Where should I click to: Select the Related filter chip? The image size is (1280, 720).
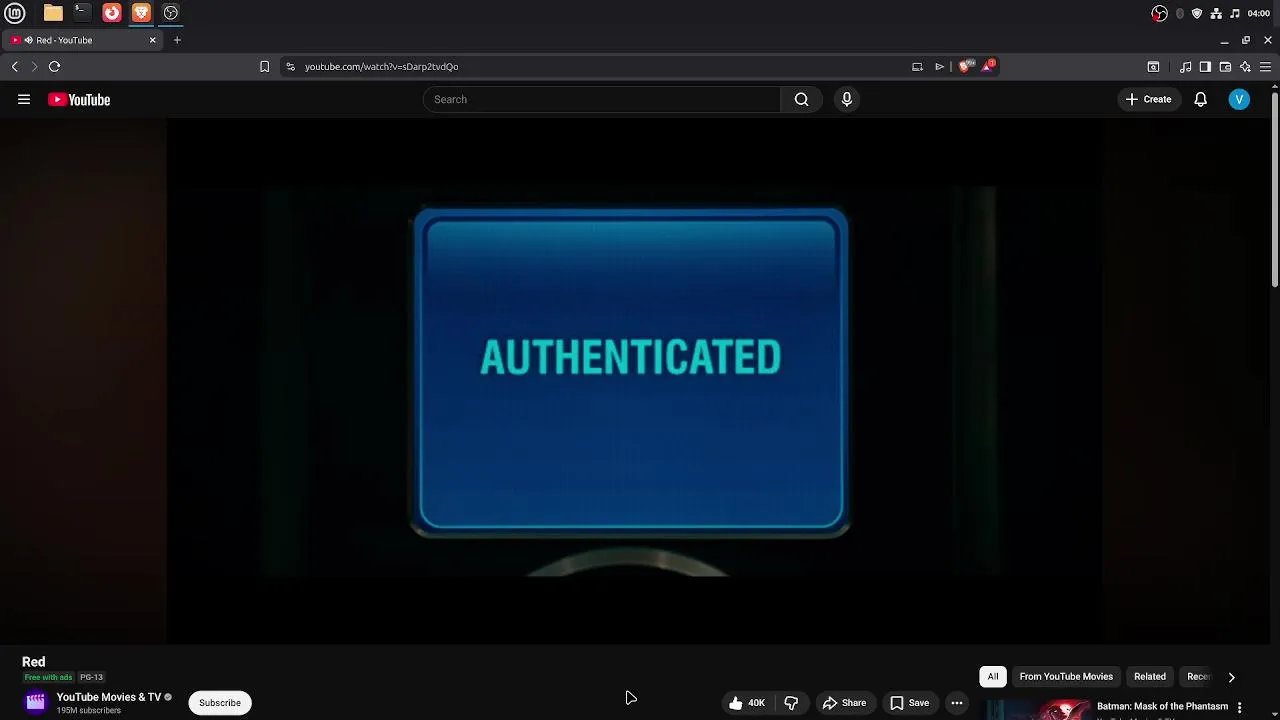[1150, 677]
